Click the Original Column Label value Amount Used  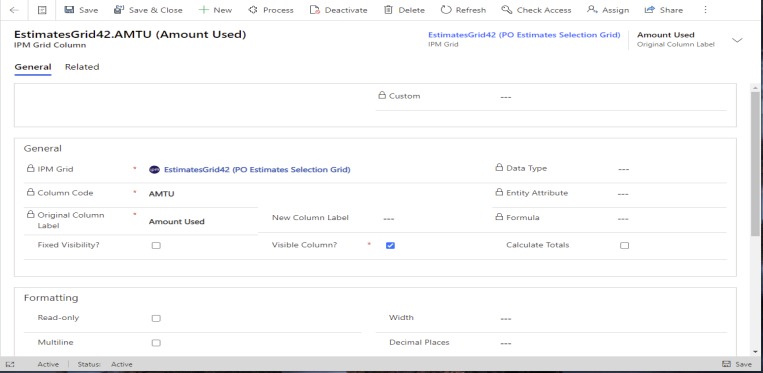click(x=177, y=222)
